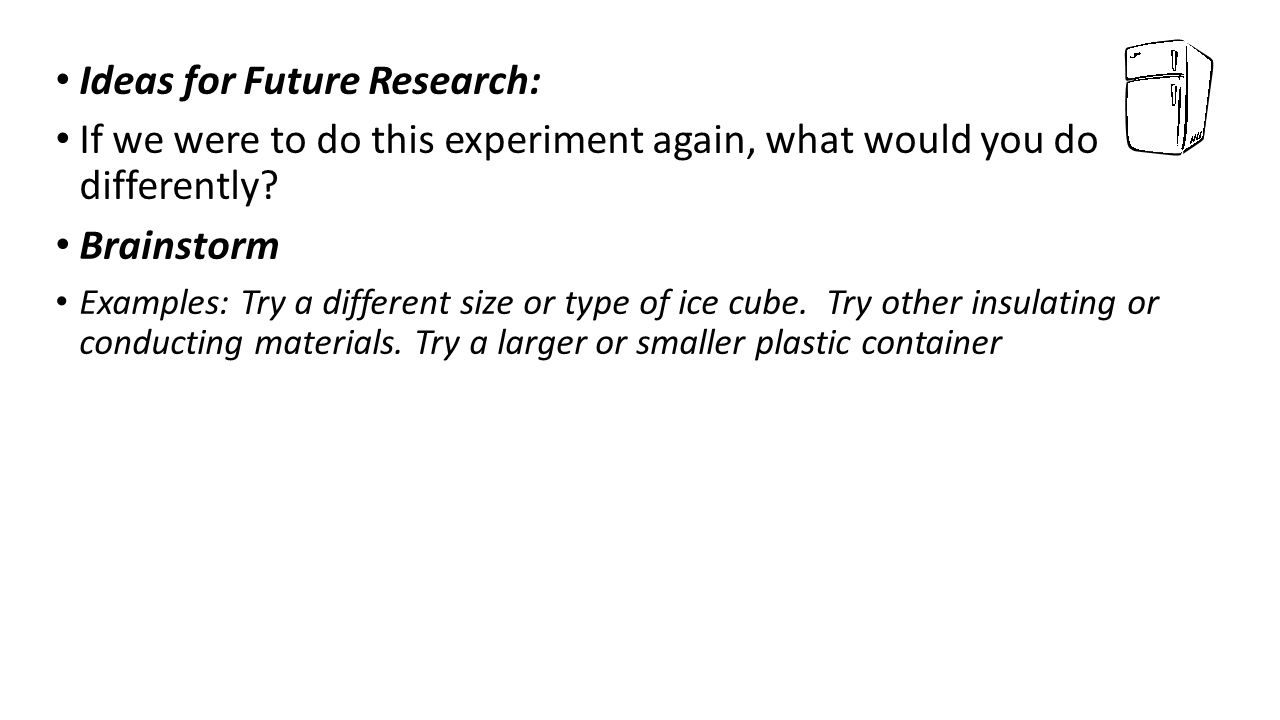
Task: Click the 'Brainstorm' bold heading
Action: tap(179, 247)
